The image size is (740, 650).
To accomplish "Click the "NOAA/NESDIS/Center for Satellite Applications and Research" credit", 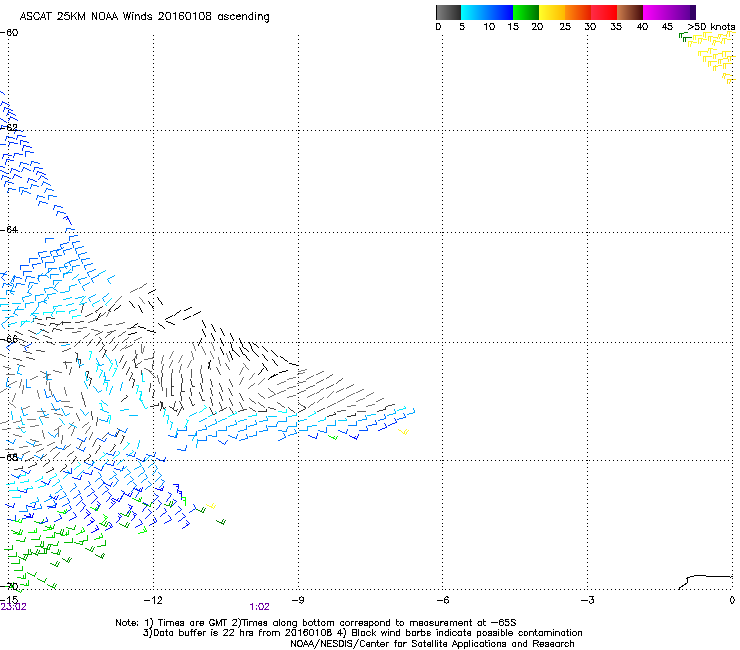I will tap(432, 644).
